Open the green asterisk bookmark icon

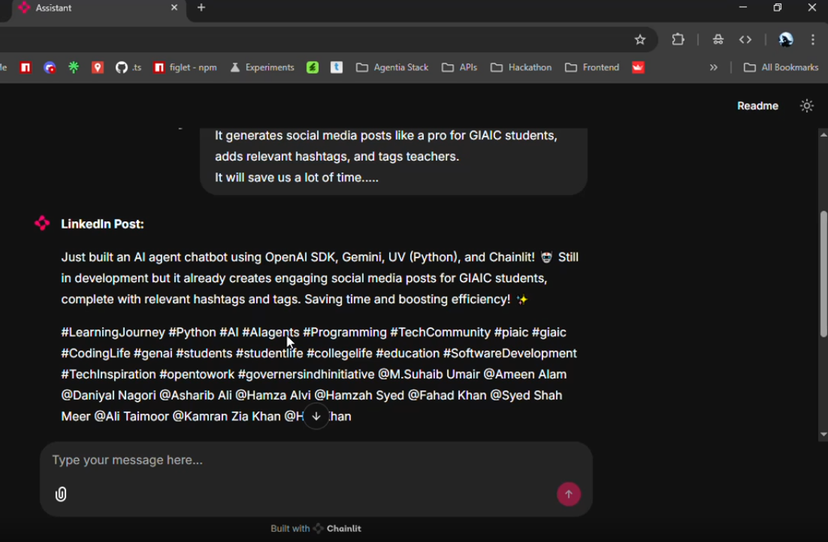(73, 67)
